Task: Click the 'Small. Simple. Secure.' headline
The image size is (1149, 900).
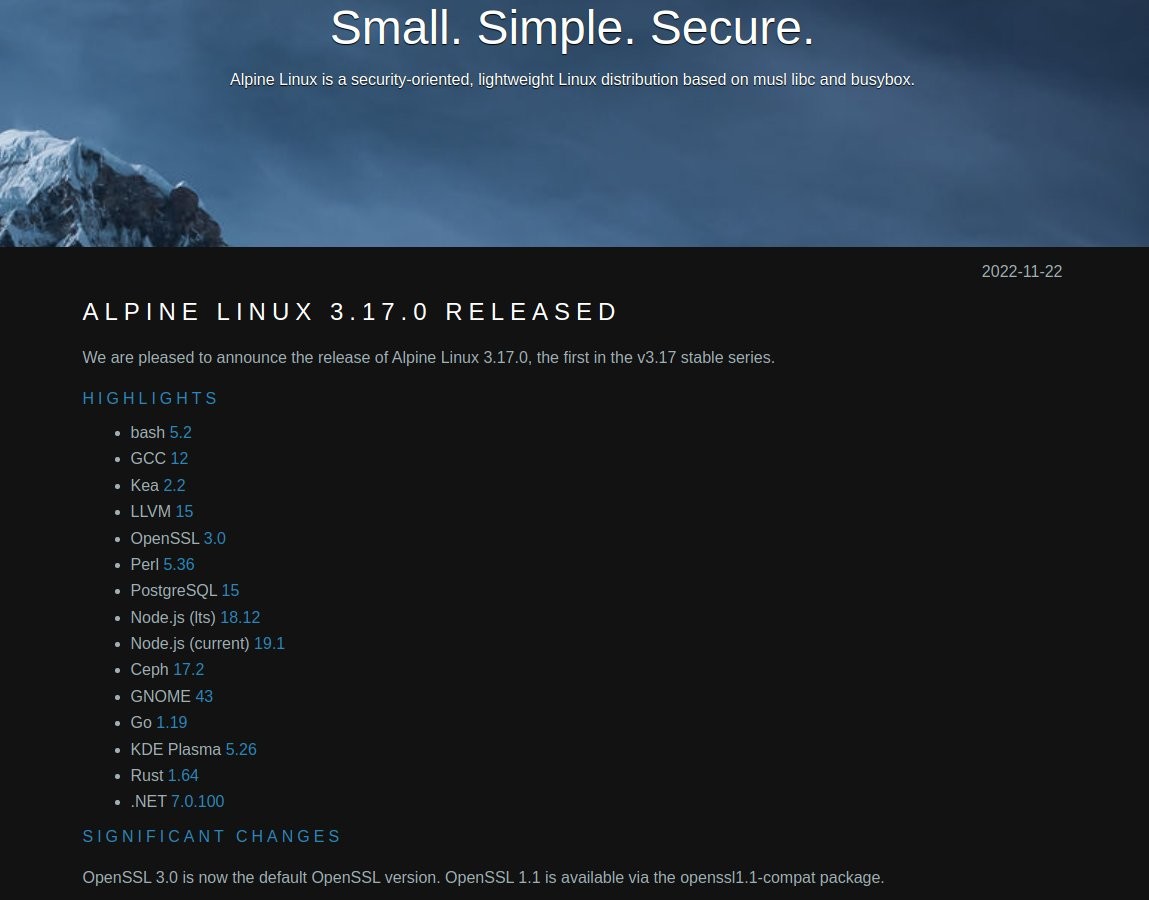Action: click(572, 28)
